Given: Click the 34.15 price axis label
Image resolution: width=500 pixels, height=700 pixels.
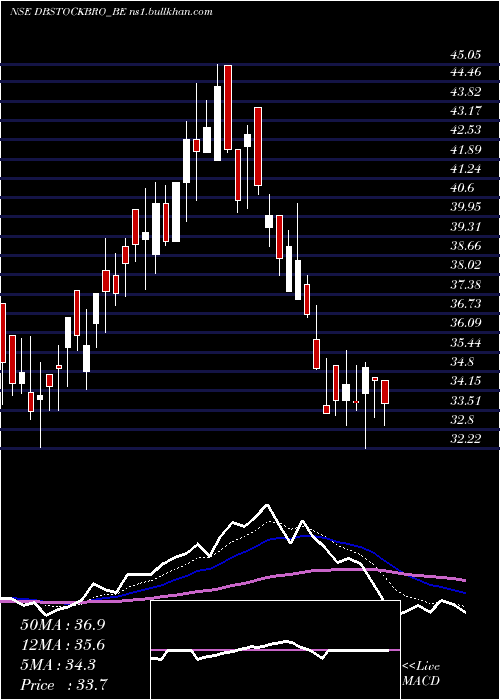Looking at the screenshot, I should [465, 381].
